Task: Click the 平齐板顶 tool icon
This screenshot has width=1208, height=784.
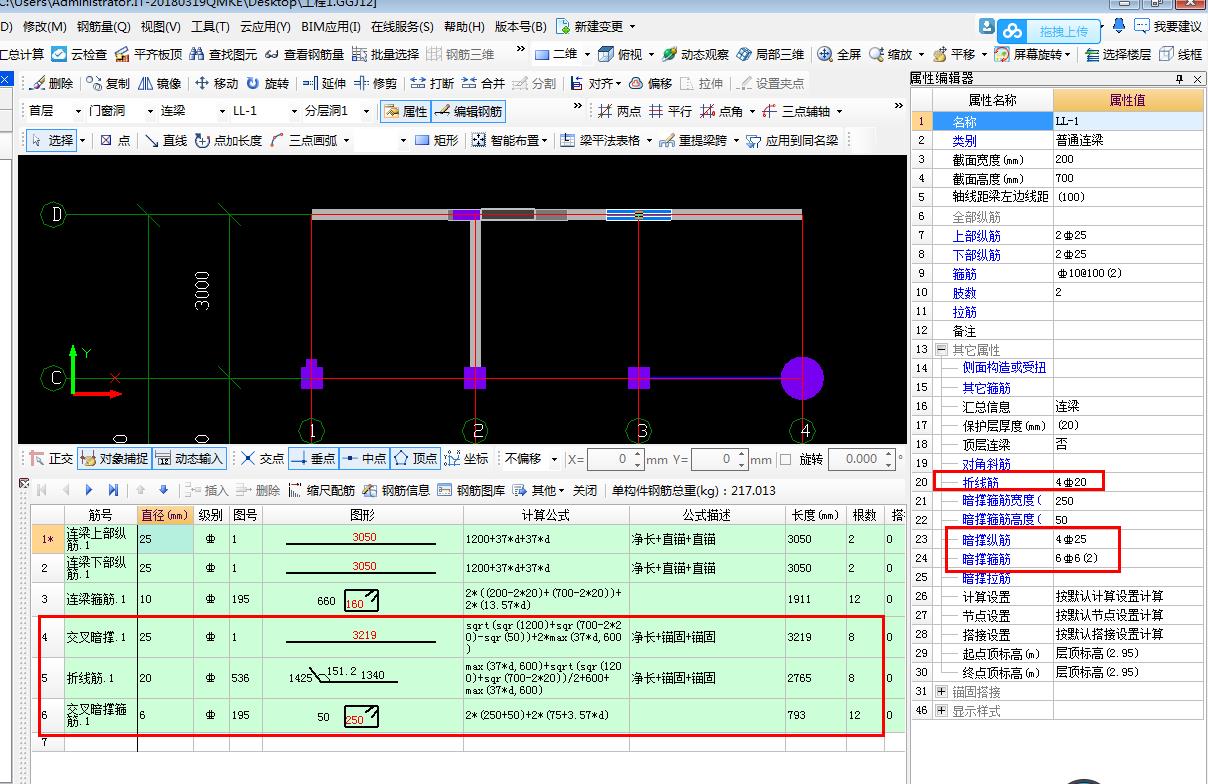Action: click(x=148, y=54)
